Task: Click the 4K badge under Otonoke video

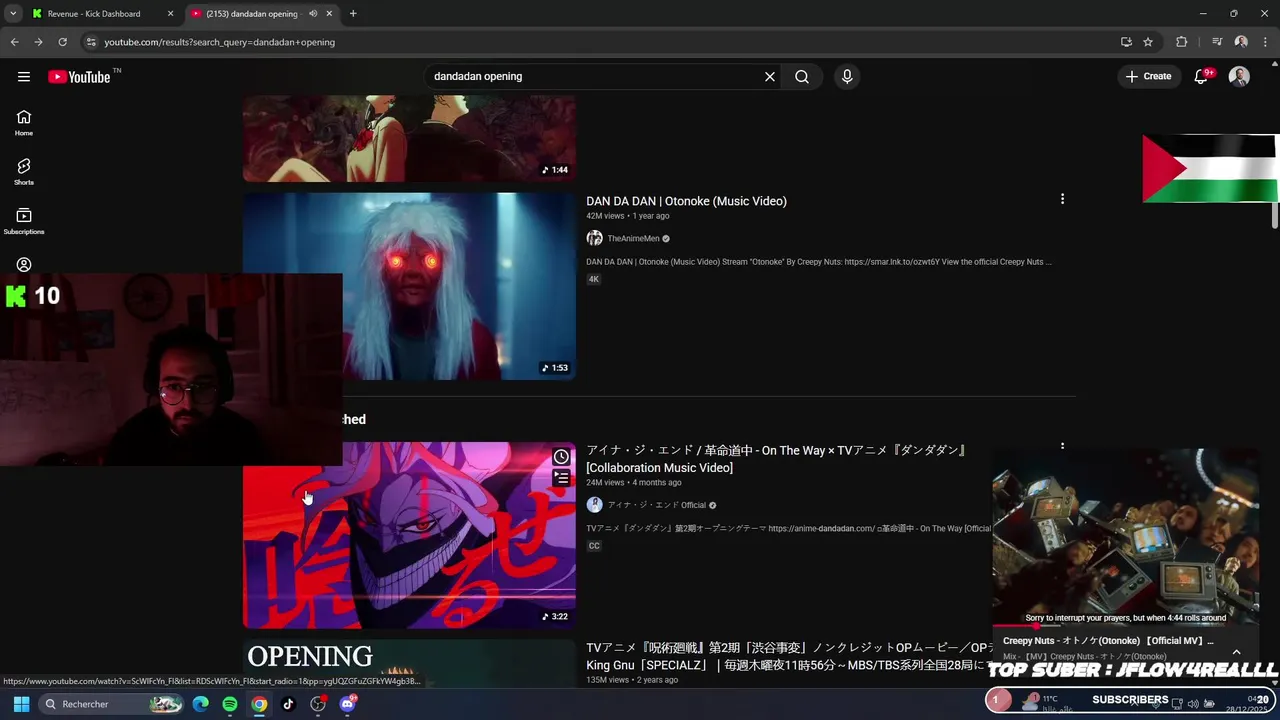Action: click(x=593, y=279)
